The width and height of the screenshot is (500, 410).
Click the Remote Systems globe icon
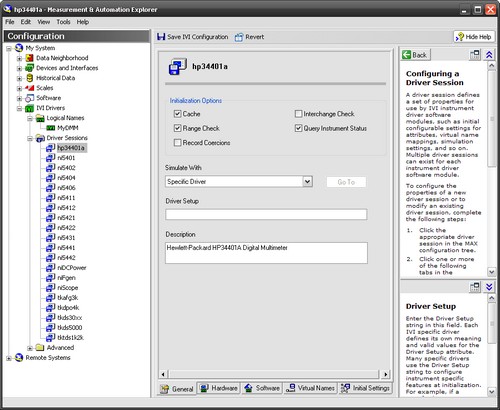(19, 358)
